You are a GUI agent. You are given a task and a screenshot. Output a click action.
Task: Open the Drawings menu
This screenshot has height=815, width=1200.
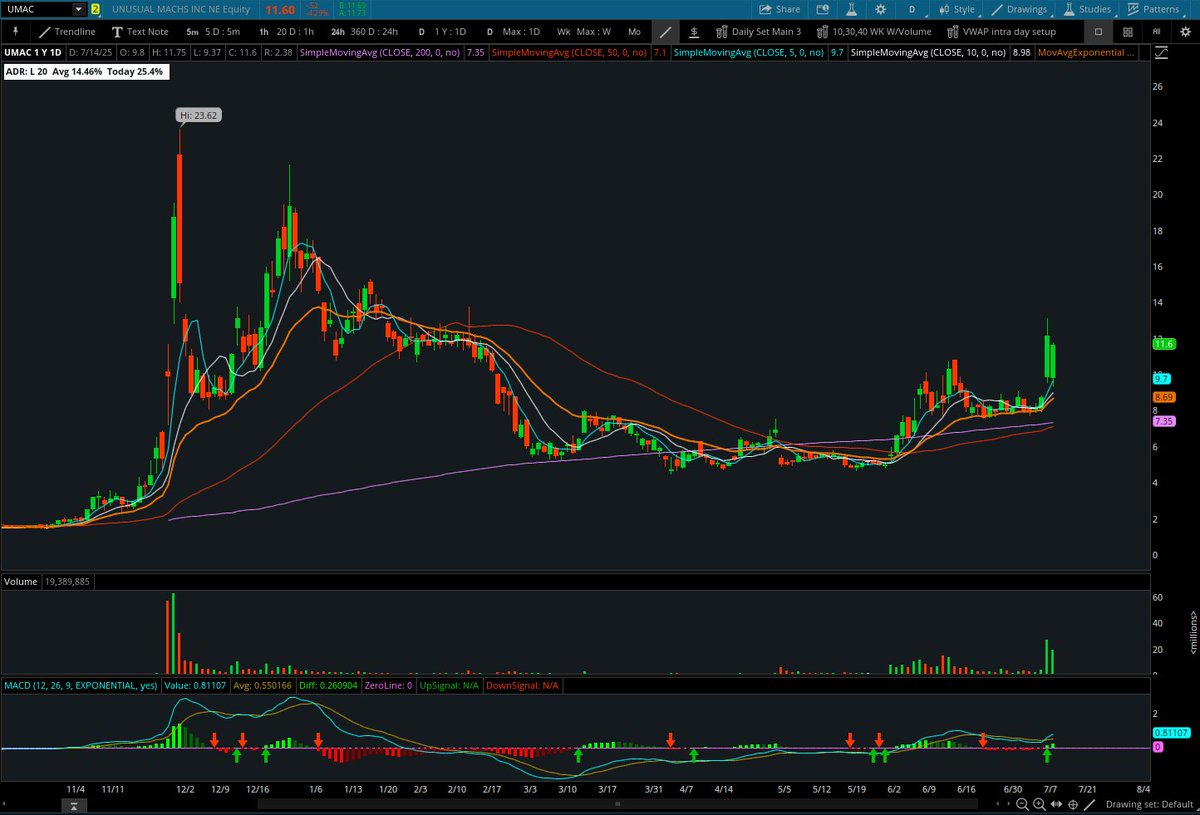(x=1018, y=9)
